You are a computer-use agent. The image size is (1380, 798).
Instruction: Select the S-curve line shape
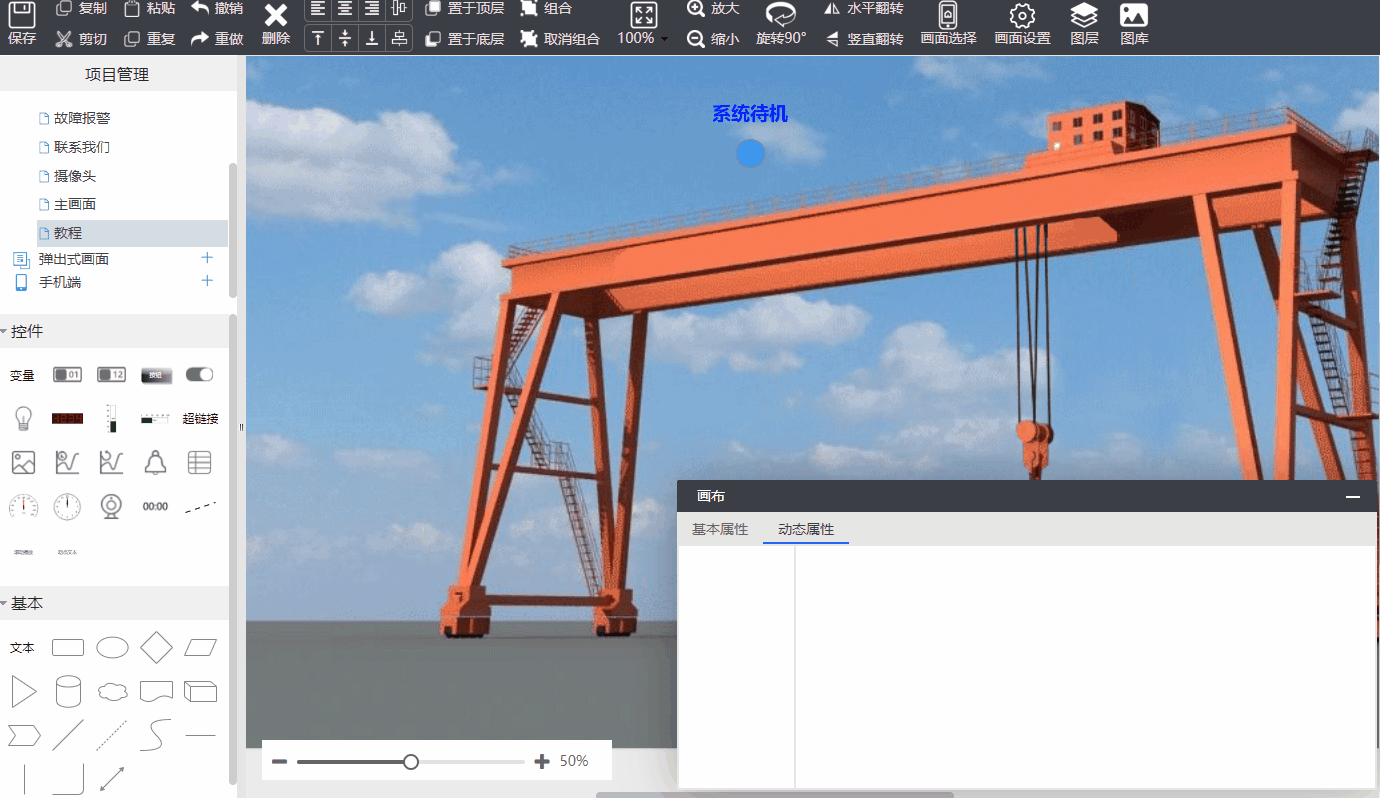tap(155, 735)
